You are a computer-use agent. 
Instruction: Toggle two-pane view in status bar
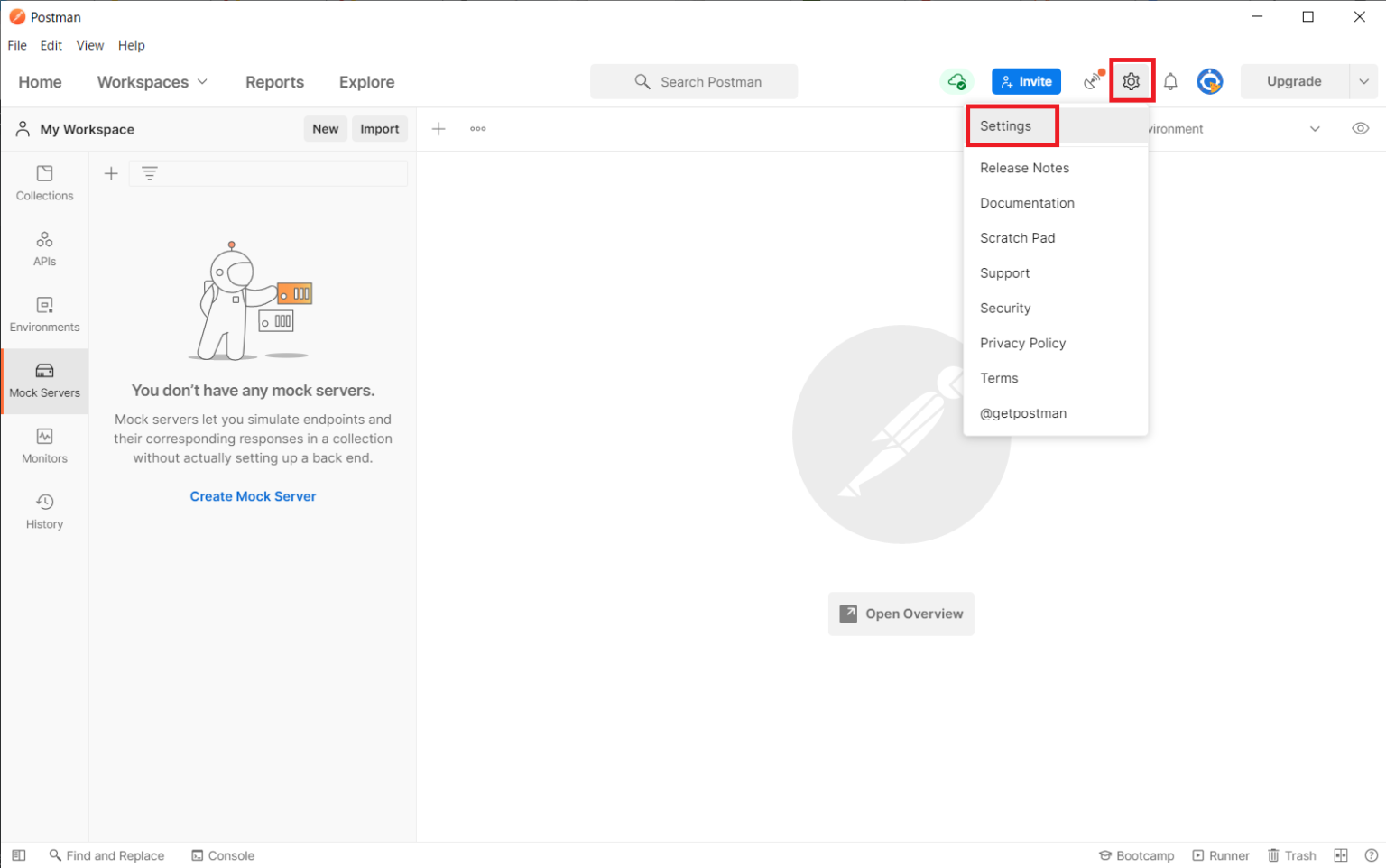tap(1341, 855)
